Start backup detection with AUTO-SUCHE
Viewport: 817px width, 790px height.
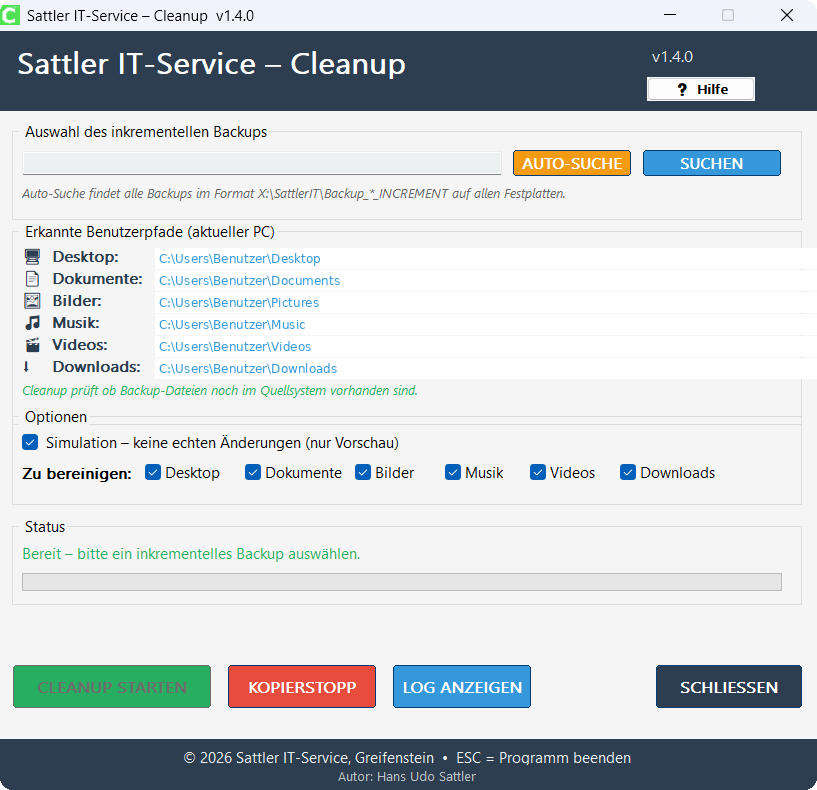pos(571,163)
